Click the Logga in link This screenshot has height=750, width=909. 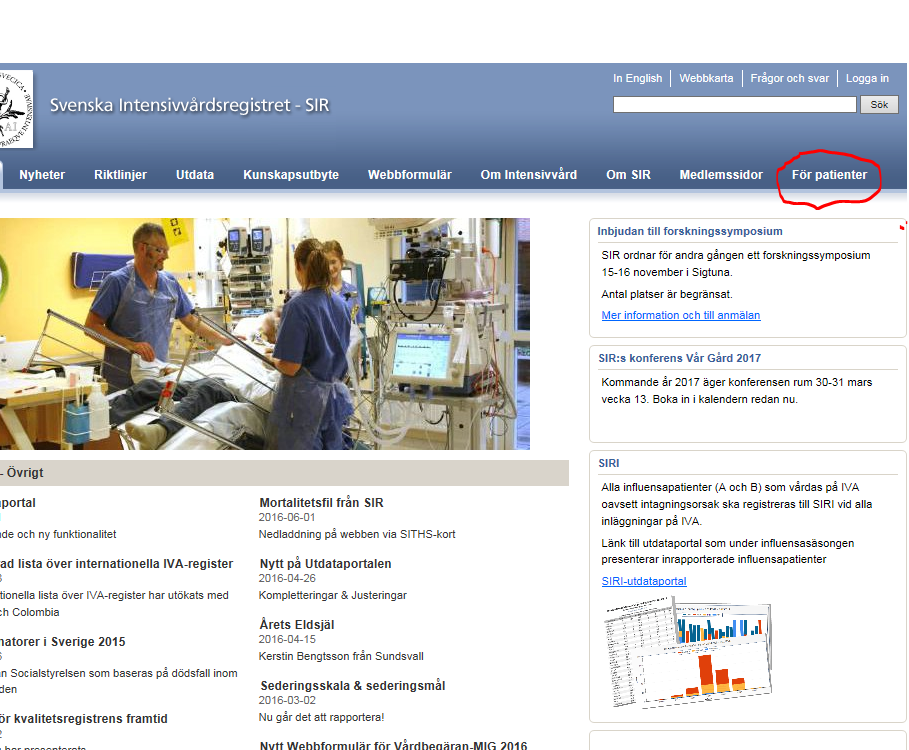tap(867, 78)
